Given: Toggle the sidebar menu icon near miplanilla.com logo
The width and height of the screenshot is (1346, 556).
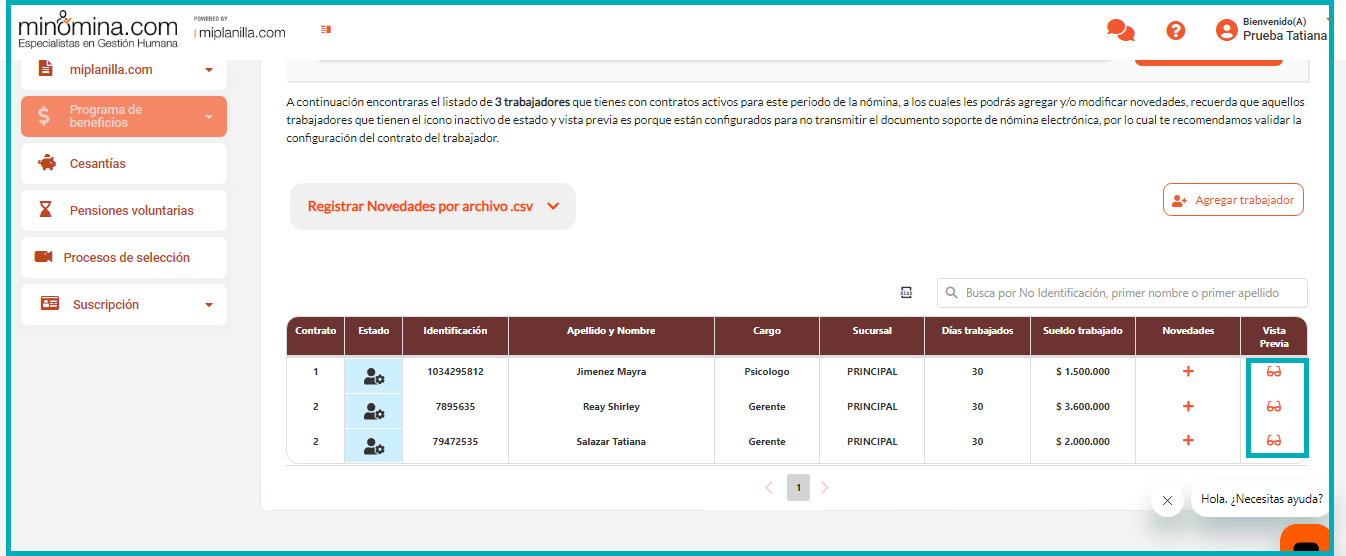Looking at the screenshot, I should click(x=326, y=30).
